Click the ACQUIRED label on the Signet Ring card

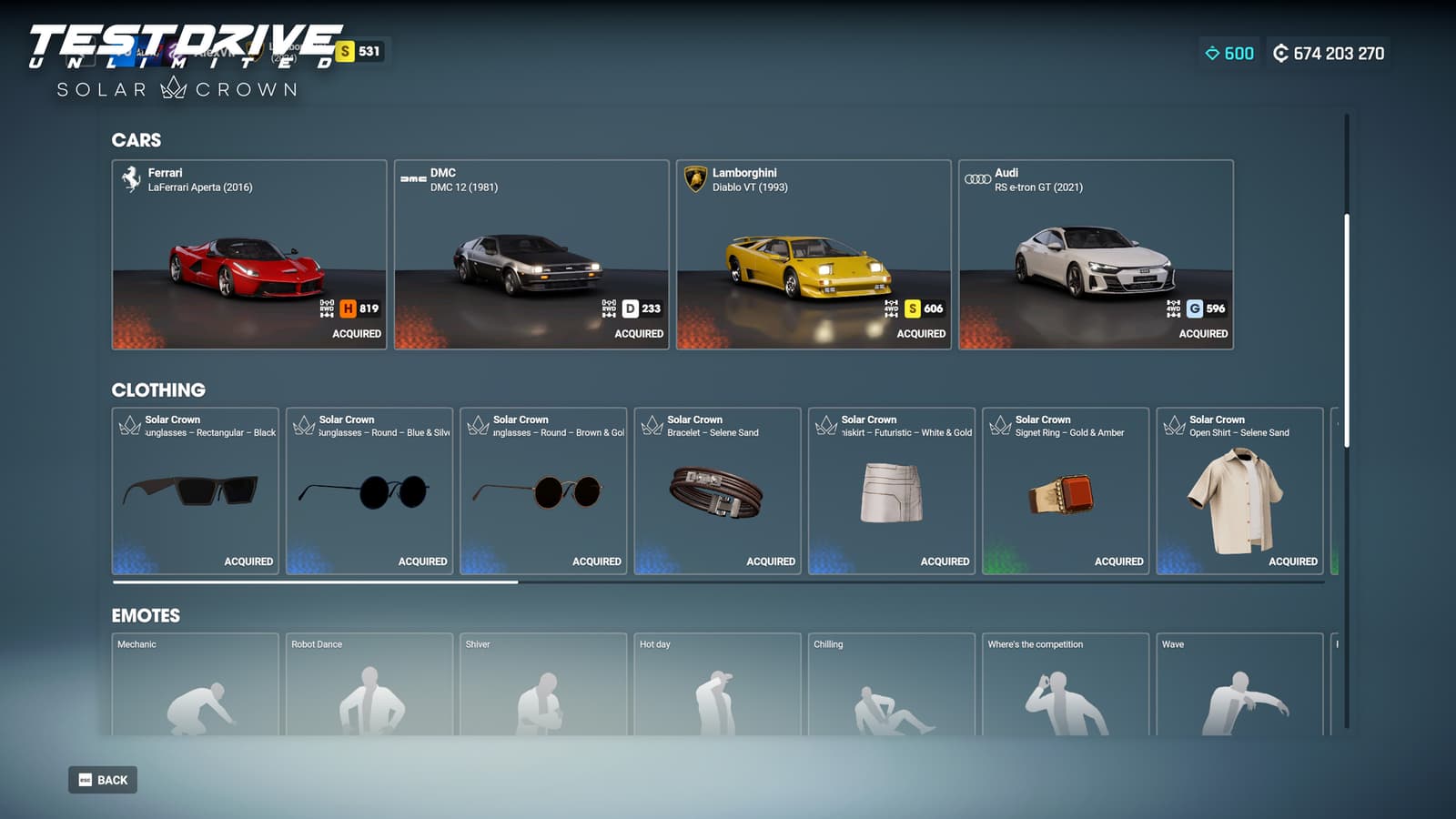1118,561
